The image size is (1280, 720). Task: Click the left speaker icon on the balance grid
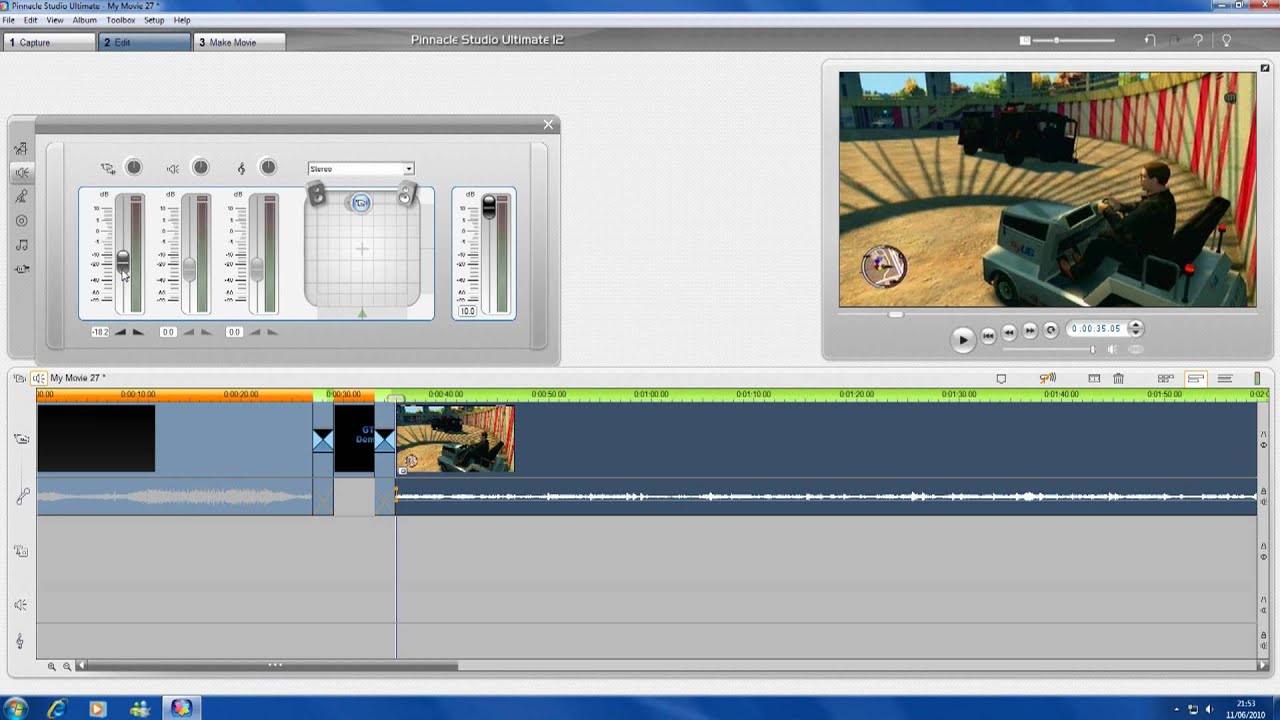click(317, 194)
